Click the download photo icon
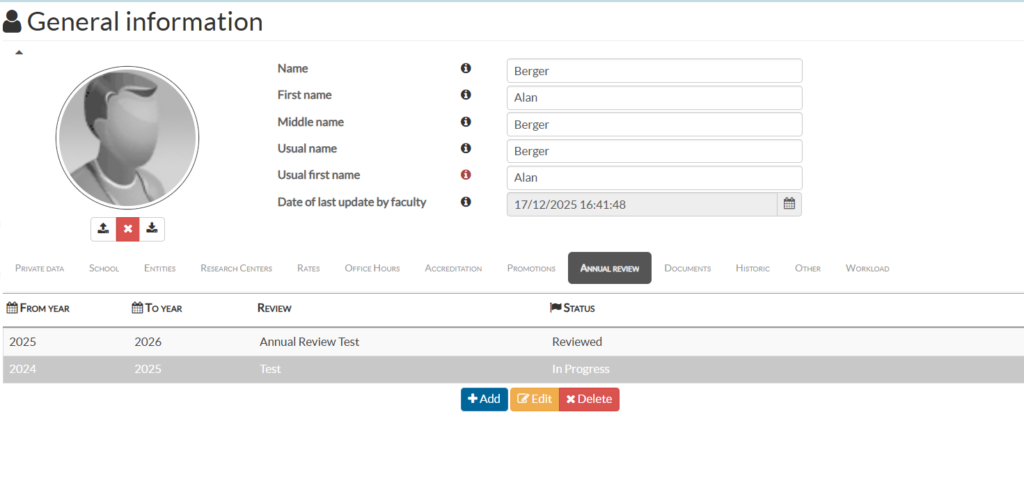The width and height of the screenshot is (1024, 483). (152, 228)
